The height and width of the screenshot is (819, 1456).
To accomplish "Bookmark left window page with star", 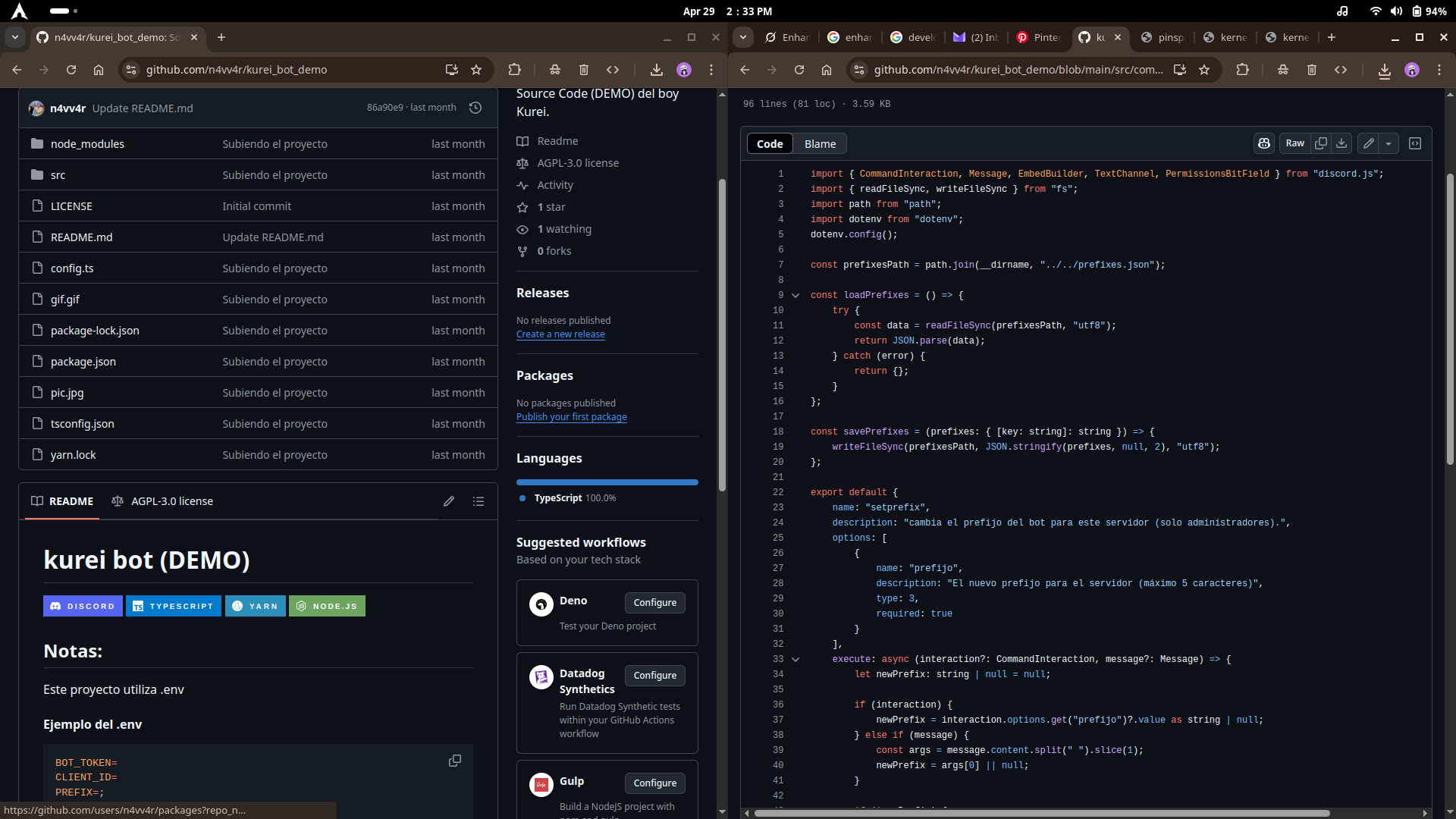I will point(476,70).
